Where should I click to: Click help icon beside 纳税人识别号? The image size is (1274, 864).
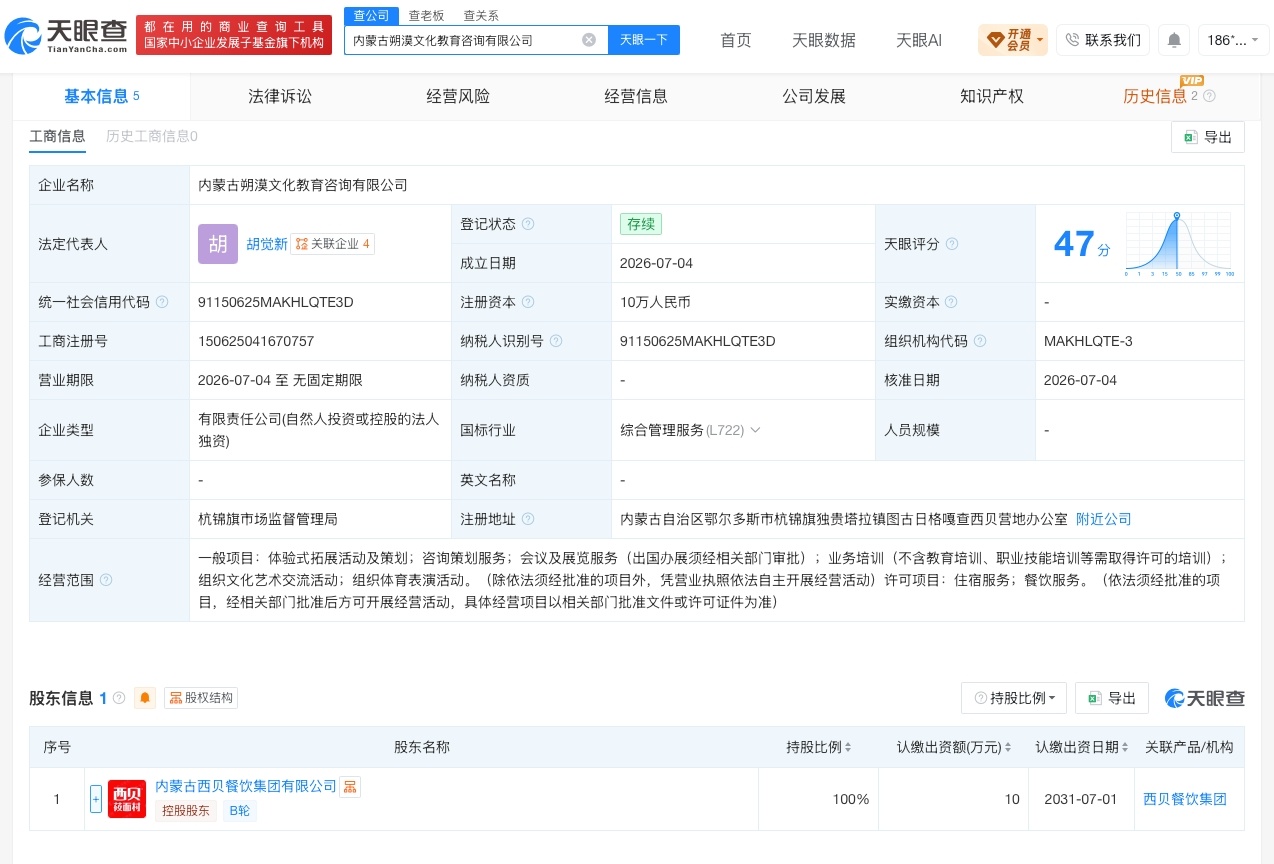tap(556, 341)
